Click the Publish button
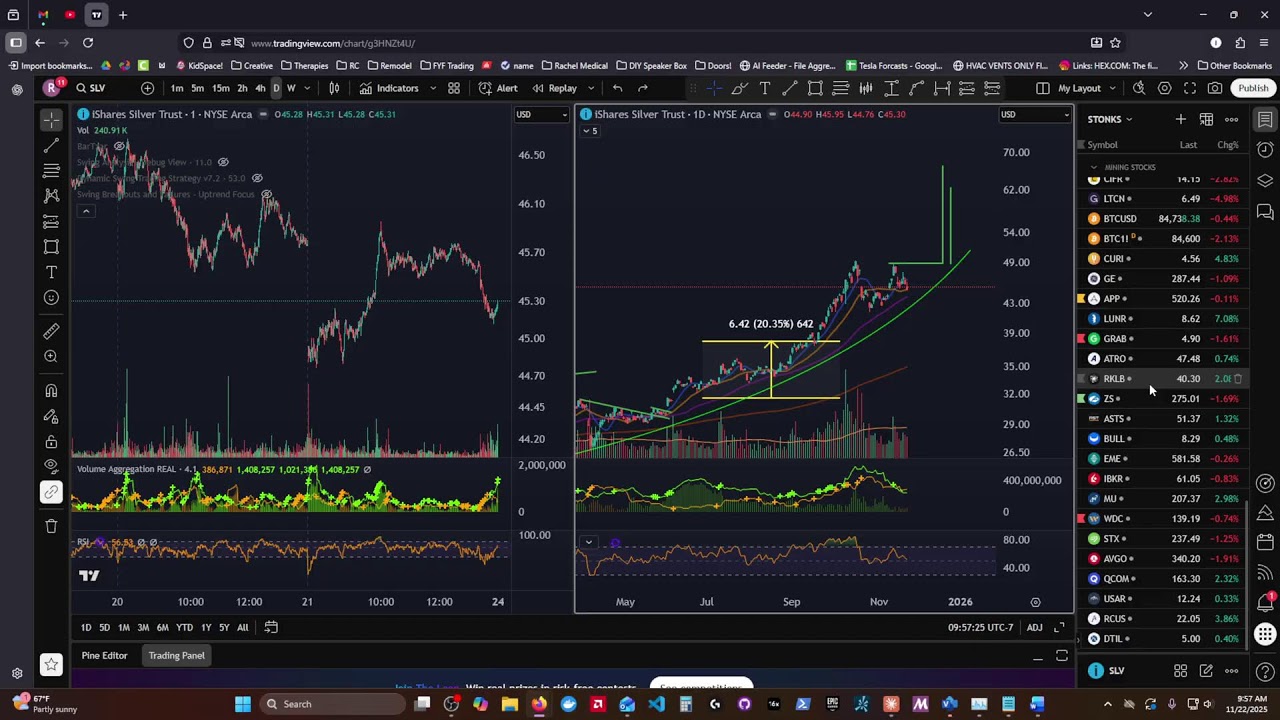 click(1253, 88)
